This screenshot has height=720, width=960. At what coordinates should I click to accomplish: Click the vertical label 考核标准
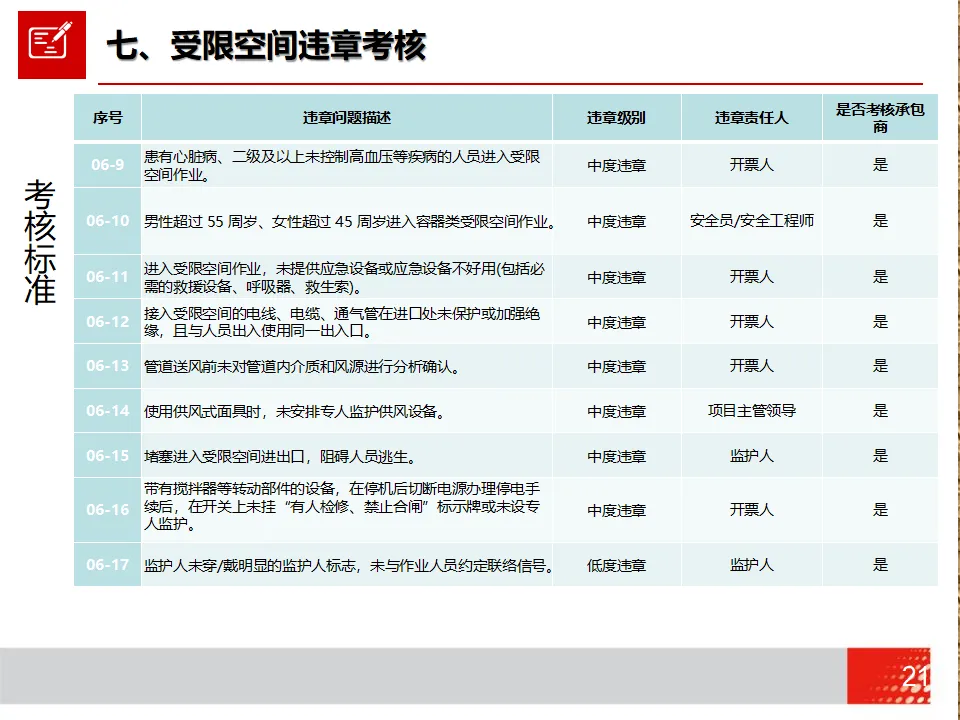(40, 242)
